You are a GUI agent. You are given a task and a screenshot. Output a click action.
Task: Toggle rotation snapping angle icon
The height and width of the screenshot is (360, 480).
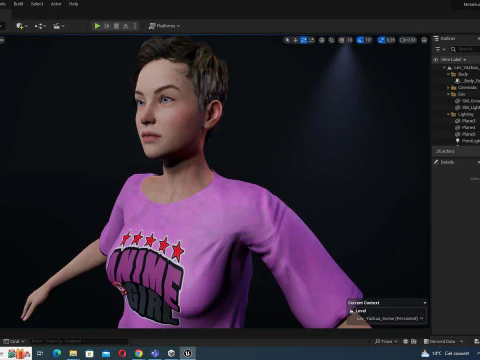pos(360,40)
